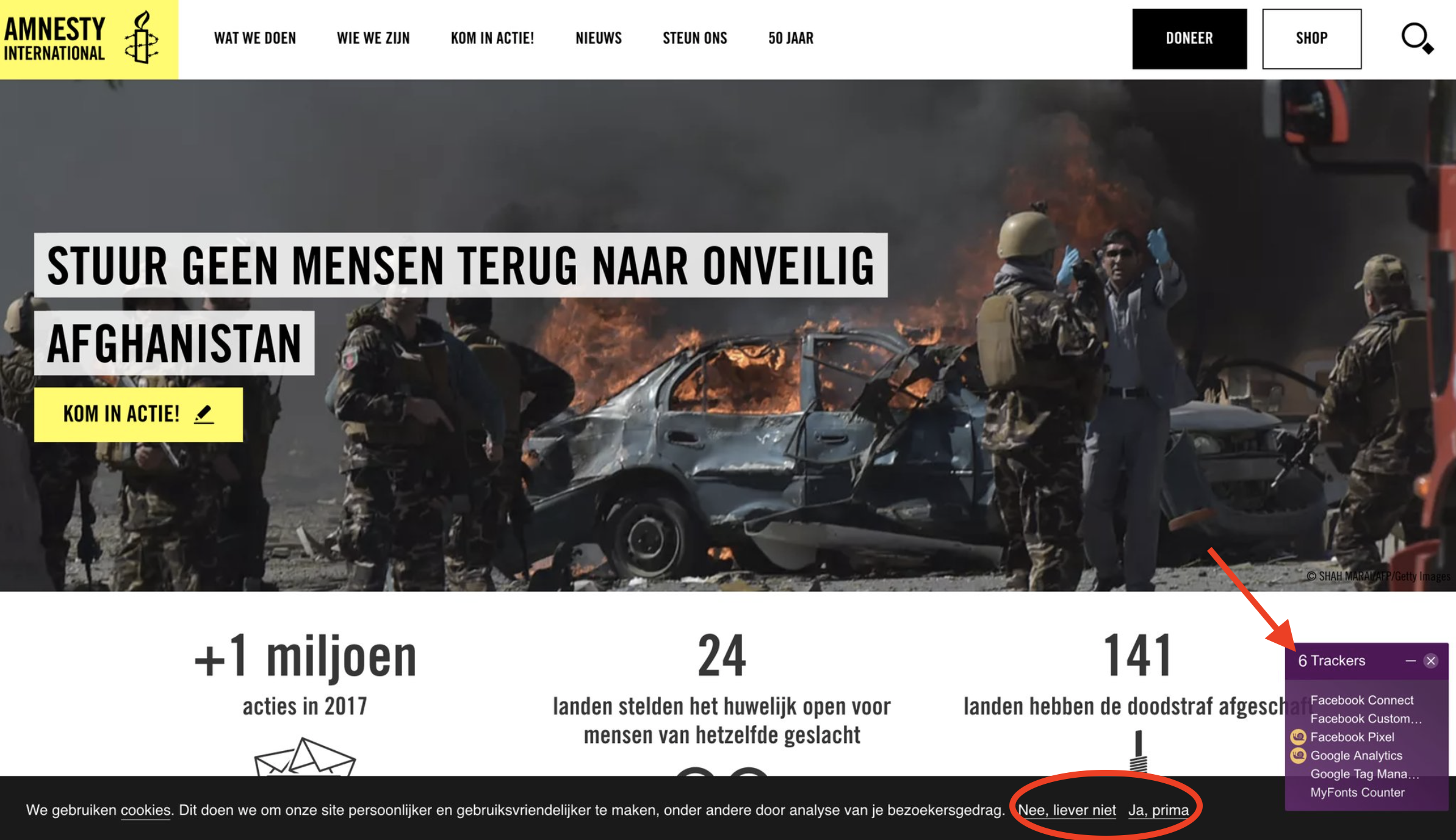This screenshot has width=1456, height=840.
Task: Open the WAT WE DOEN menu
Action: coord(254,38)
